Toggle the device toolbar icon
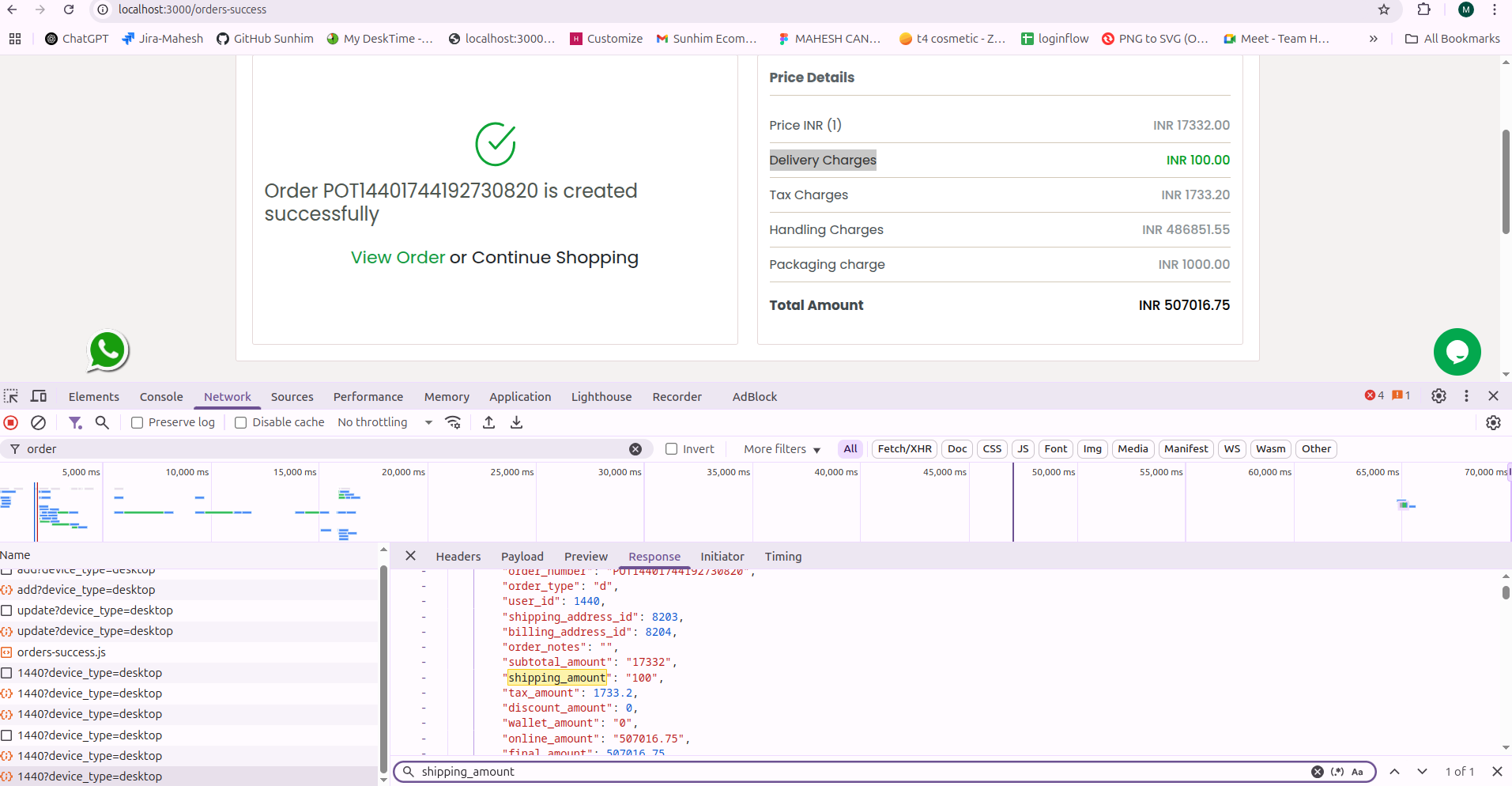1512x786 pixels. coord(38,396)
